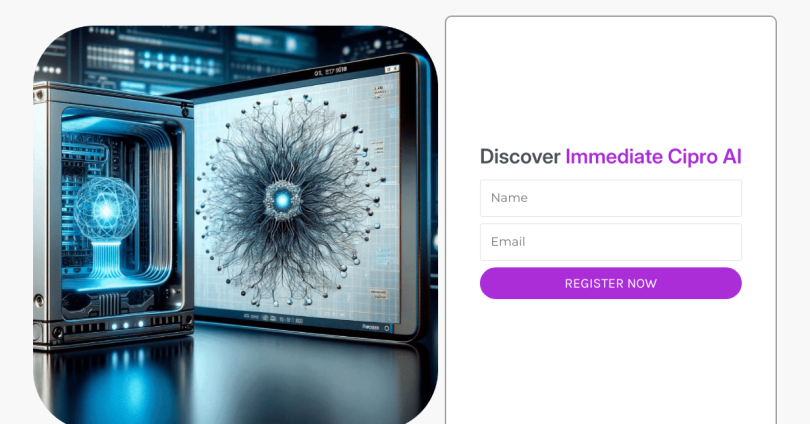Focus the Email input field
Viewport: 810px width, 424px height.
(x=611, y=242)
